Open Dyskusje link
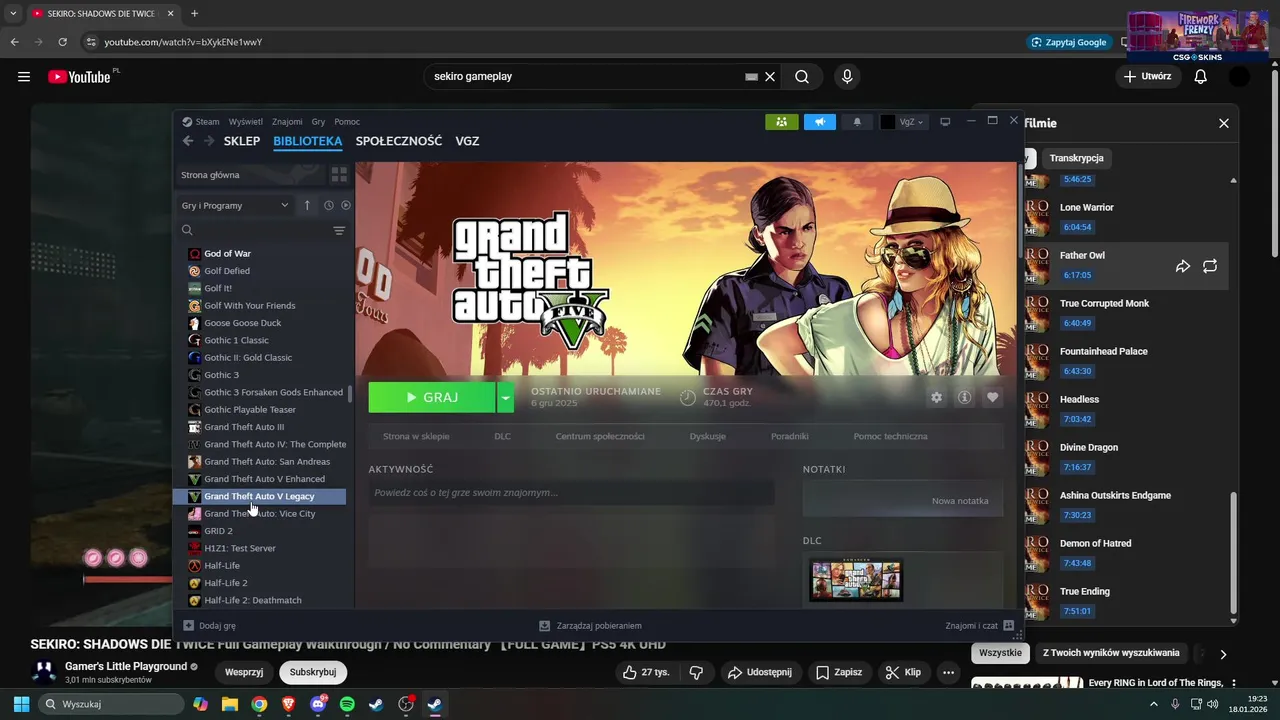 pos(708,436)
